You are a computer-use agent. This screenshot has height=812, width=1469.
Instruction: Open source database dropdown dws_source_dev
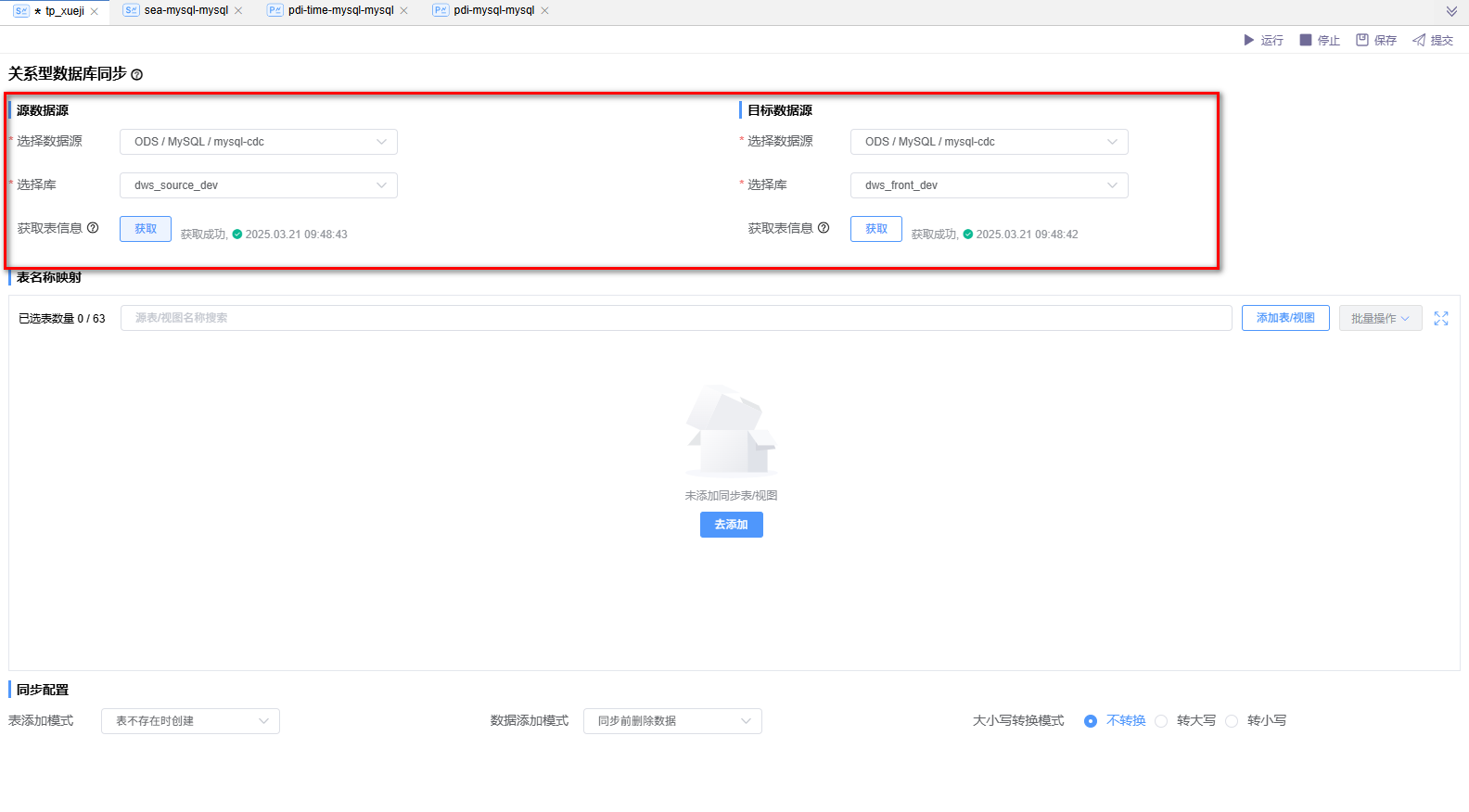click(258, 185)
